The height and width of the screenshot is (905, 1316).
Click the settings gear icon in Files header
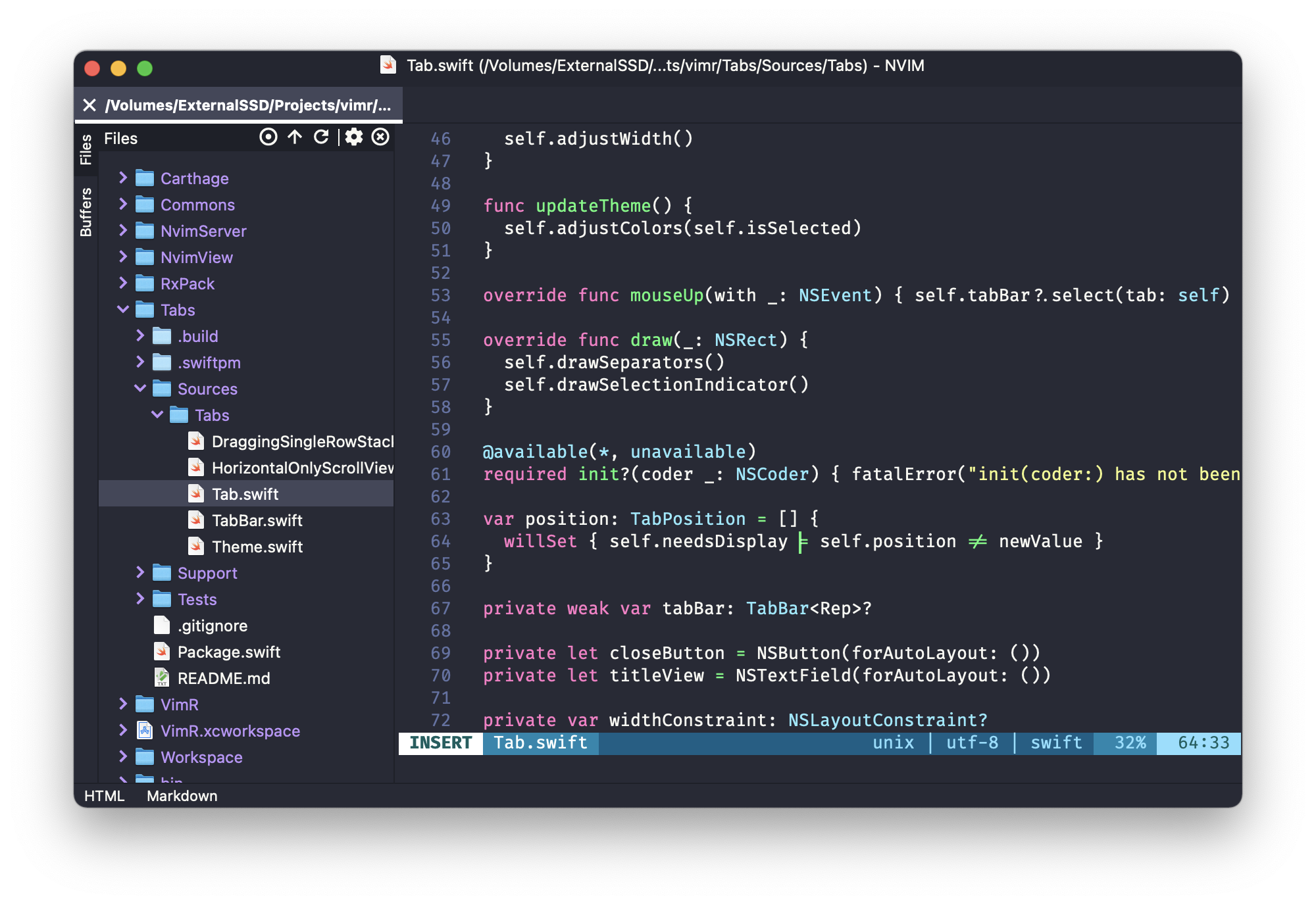pyautogui.click(x=353, y=138)
